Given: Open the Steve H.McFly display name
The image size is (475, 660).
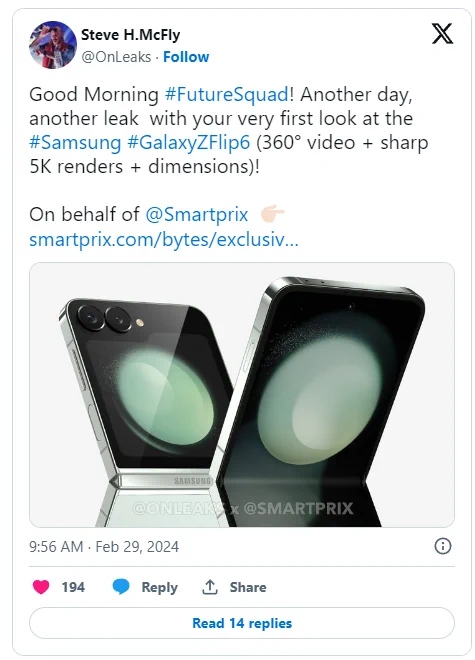Looking at the screenshot, I should pyautogui.click(x=131, y=35).
